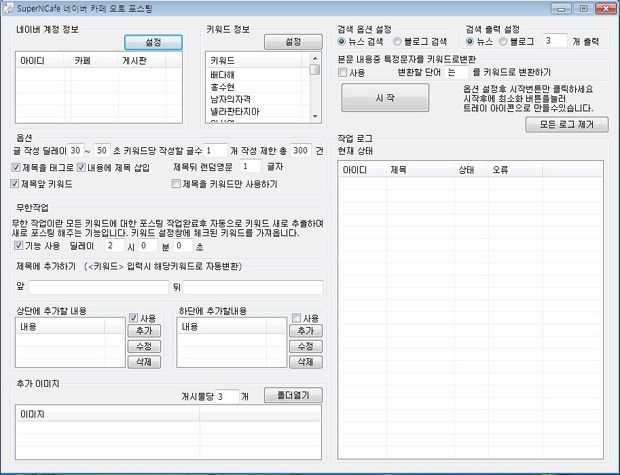Click total write limit field 300

[301, 150]
